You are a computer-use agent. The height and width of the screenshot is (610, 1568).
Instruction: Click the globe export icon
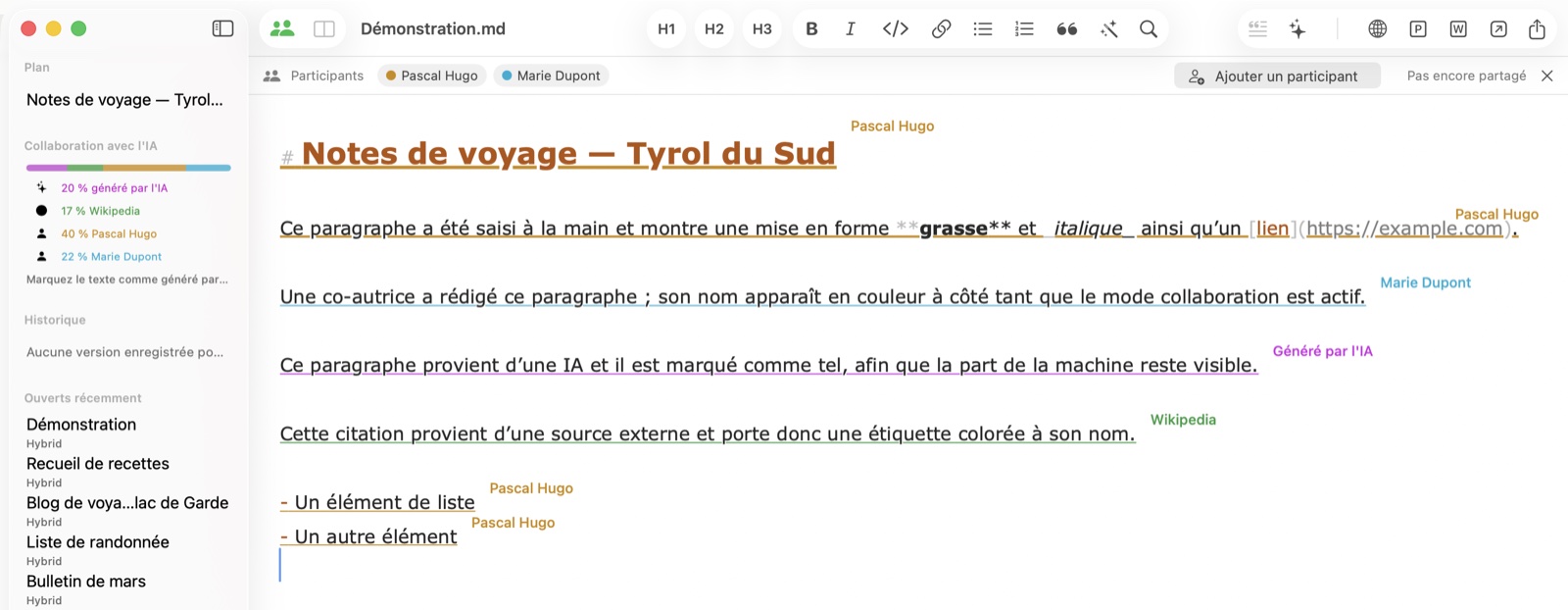tap(1378, 28)
